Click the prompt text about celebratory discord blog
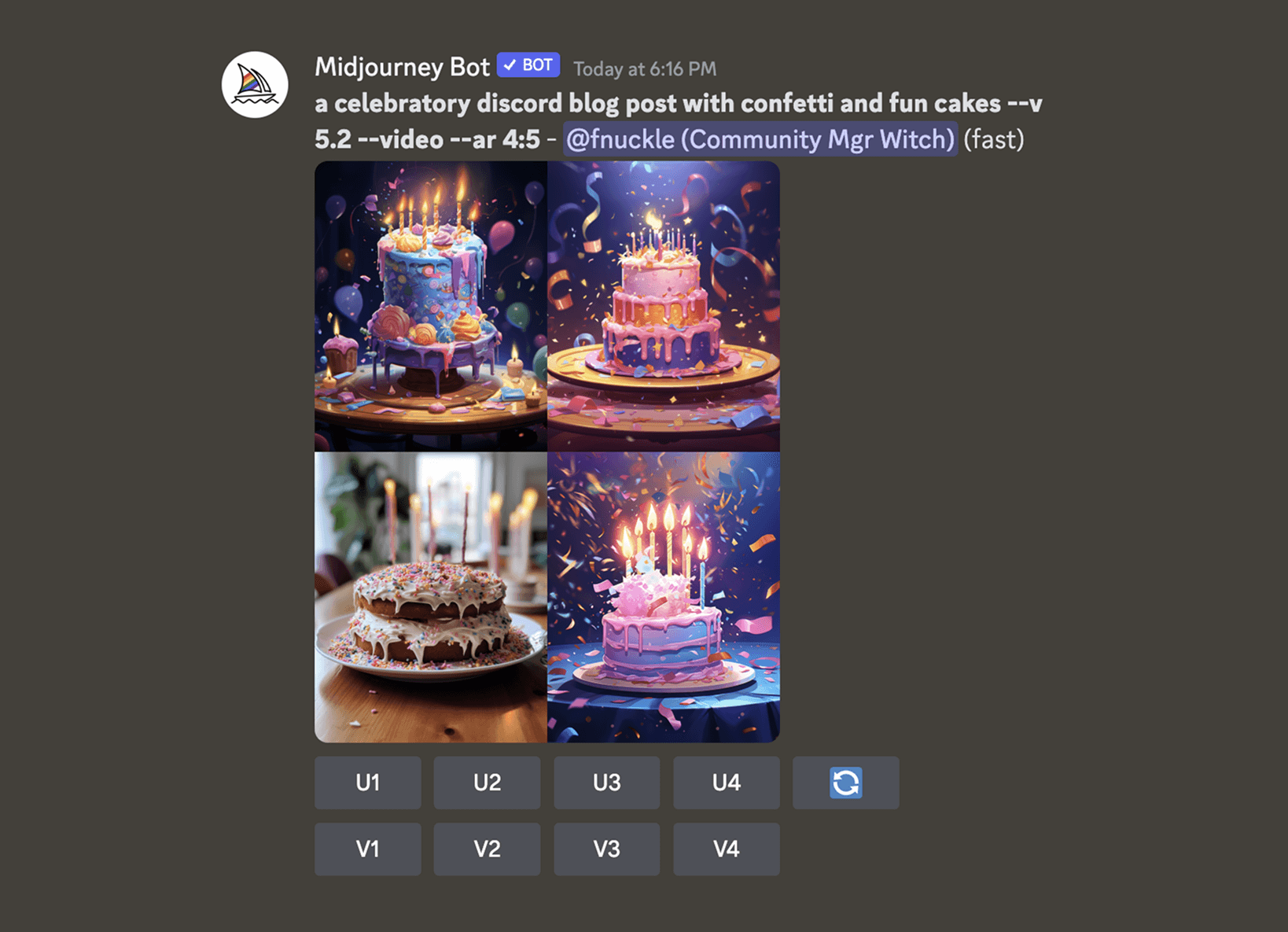1288x932 pixels. 679,120
